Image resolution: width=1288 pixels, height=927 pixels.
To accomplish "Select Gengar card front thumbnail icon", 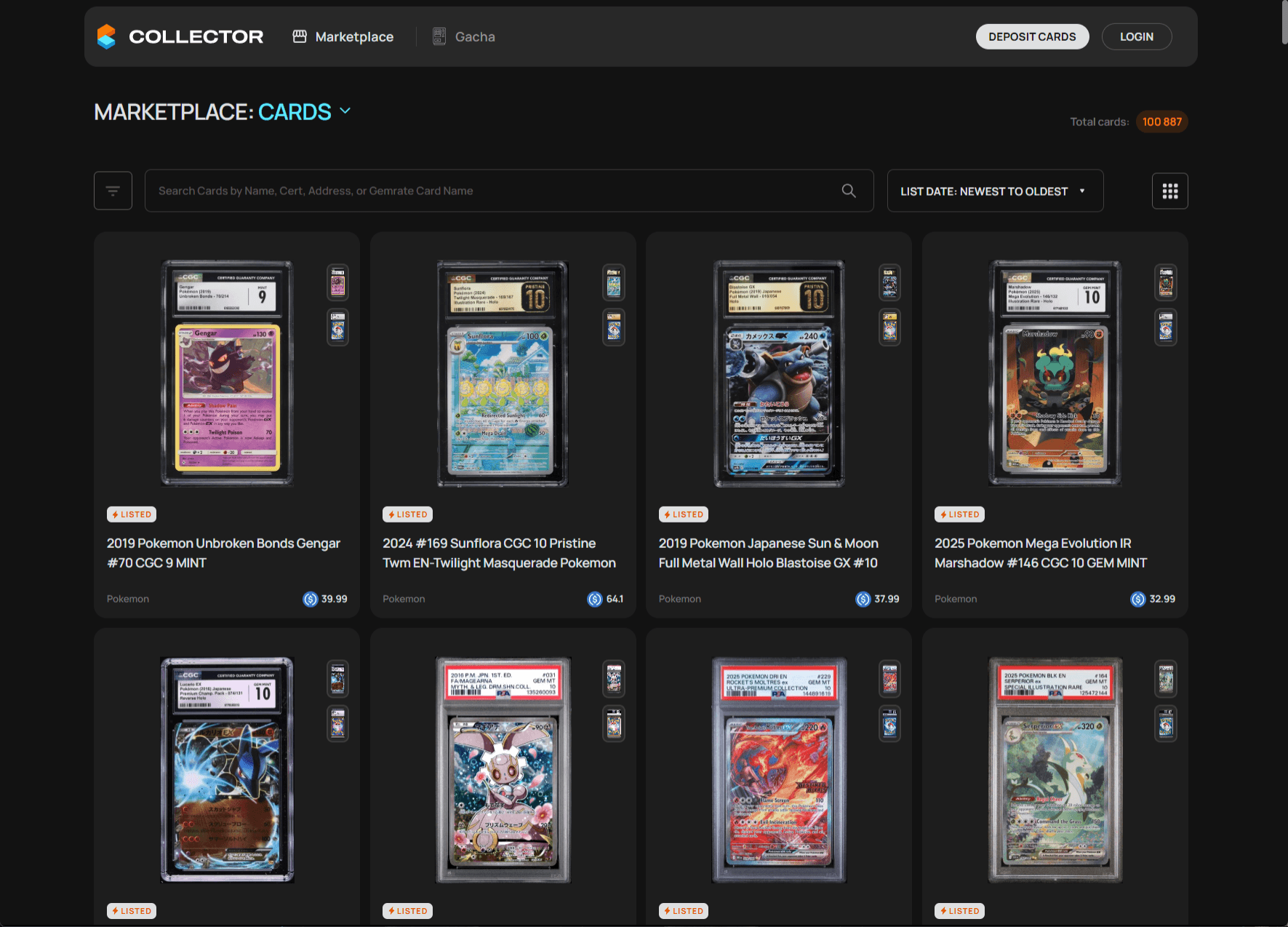I will (337, 282).
